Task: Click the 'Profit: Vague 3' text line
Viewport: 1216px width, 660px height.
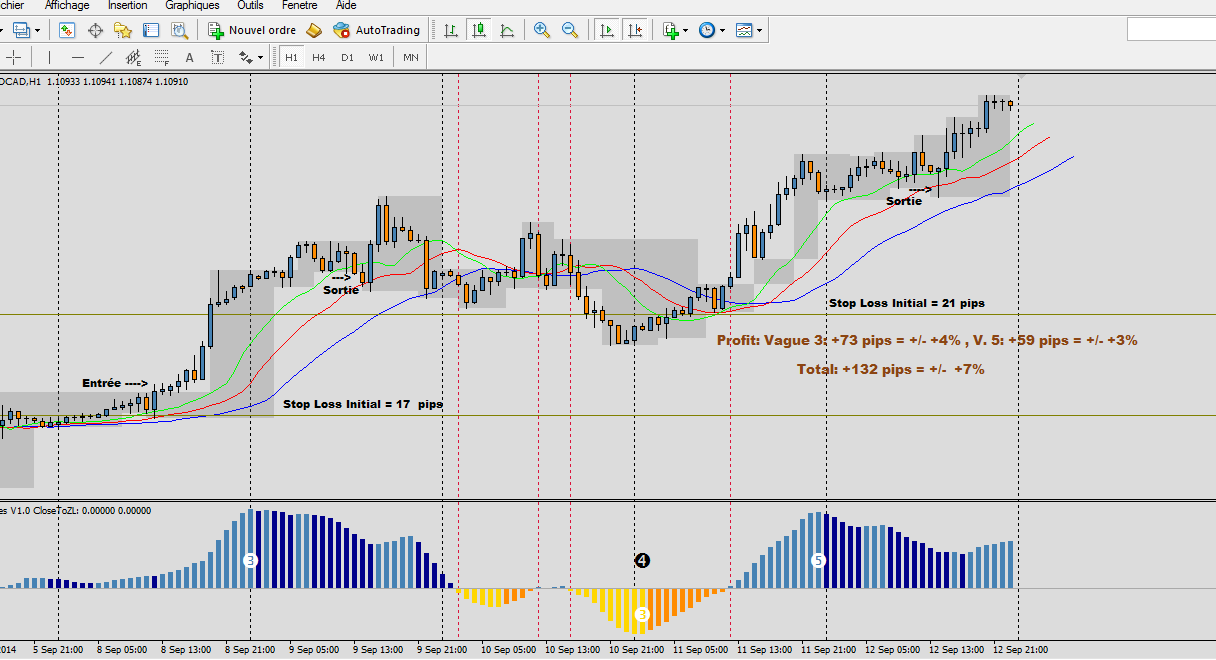Action: (x=927, y=340)
